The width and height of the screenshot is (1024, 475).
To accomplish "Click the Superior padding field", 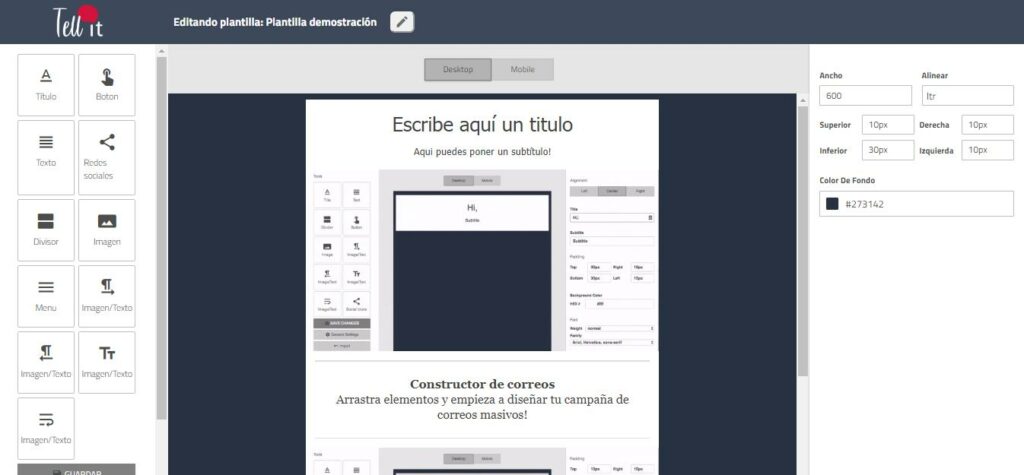I will click(888, 125).
